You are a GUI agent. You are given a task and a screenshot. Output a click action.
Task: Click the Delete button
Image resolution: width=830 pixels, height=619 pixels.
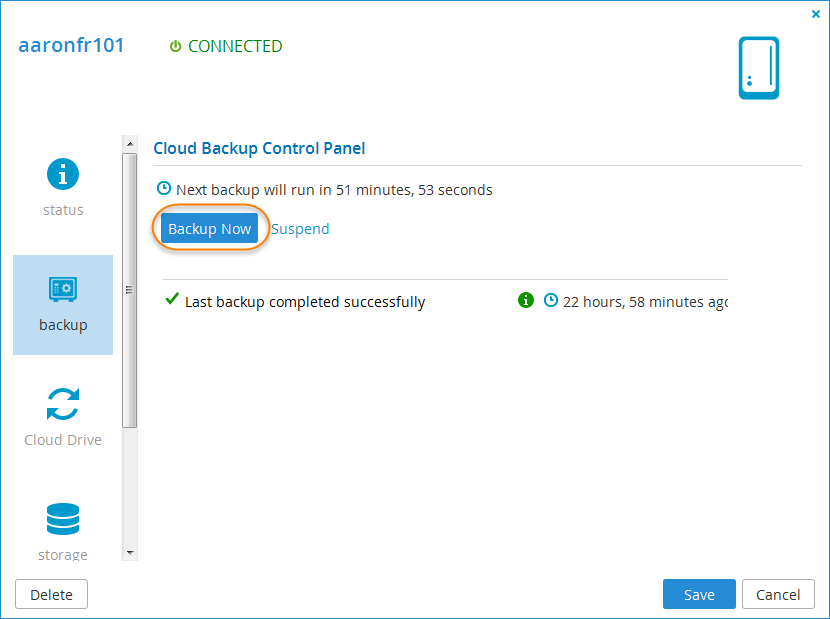tap(51, 594)
